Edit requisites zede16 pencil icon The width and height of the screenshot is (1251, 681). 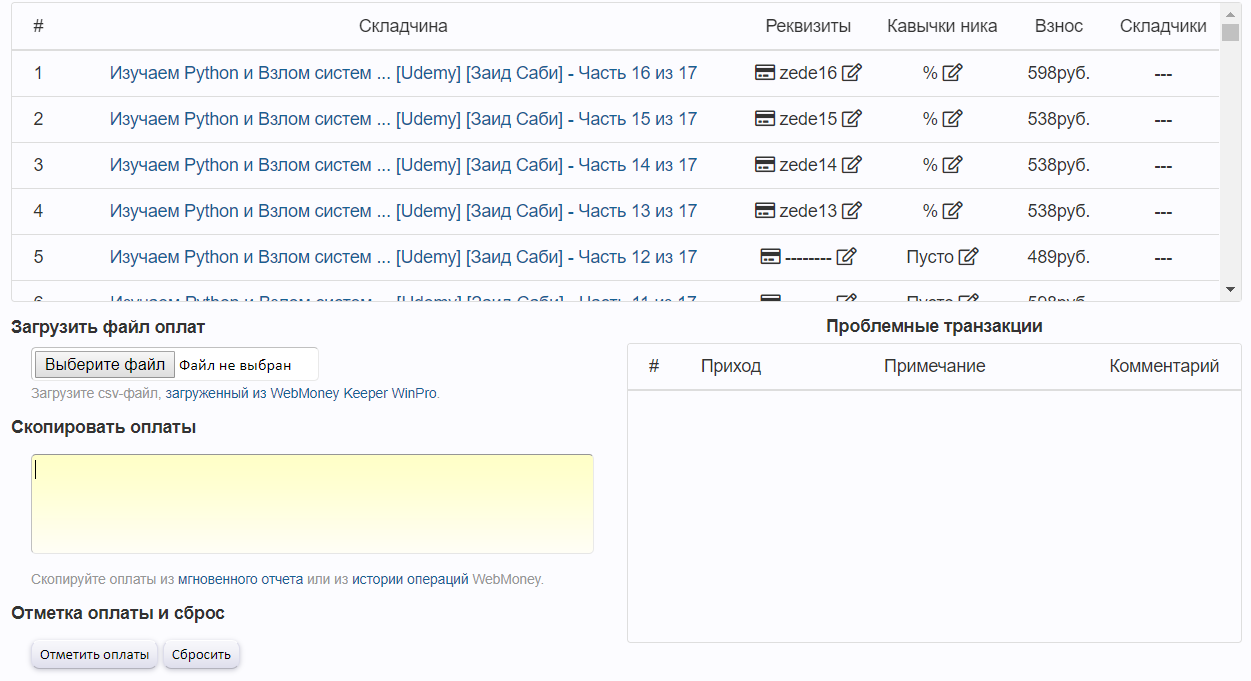[851, 73]
